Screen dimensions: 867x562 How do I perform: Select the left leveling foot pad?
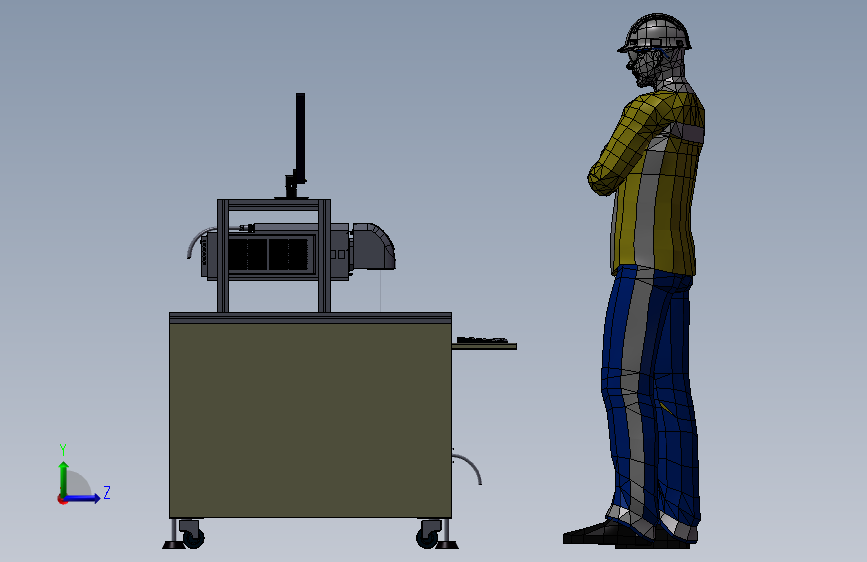[174, 545]
